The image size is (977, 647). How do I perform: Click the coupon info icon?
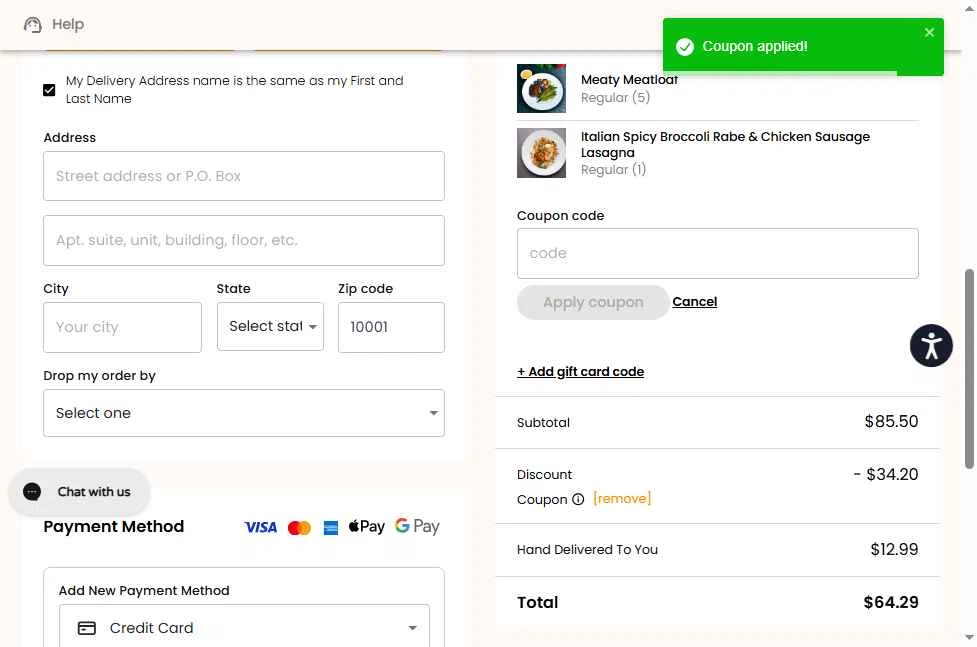578,499
